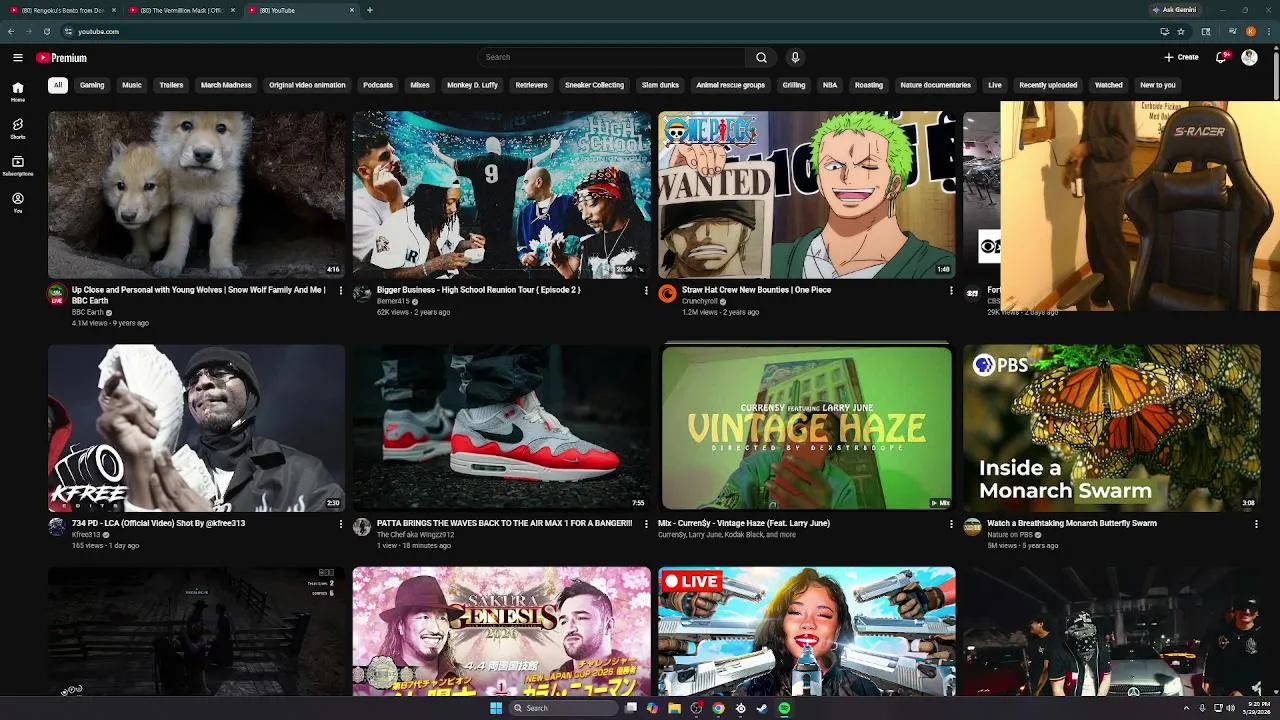Open Subscriptions from the sidebar
This screenshot has height=720, width=1280.
click(18, 165)
